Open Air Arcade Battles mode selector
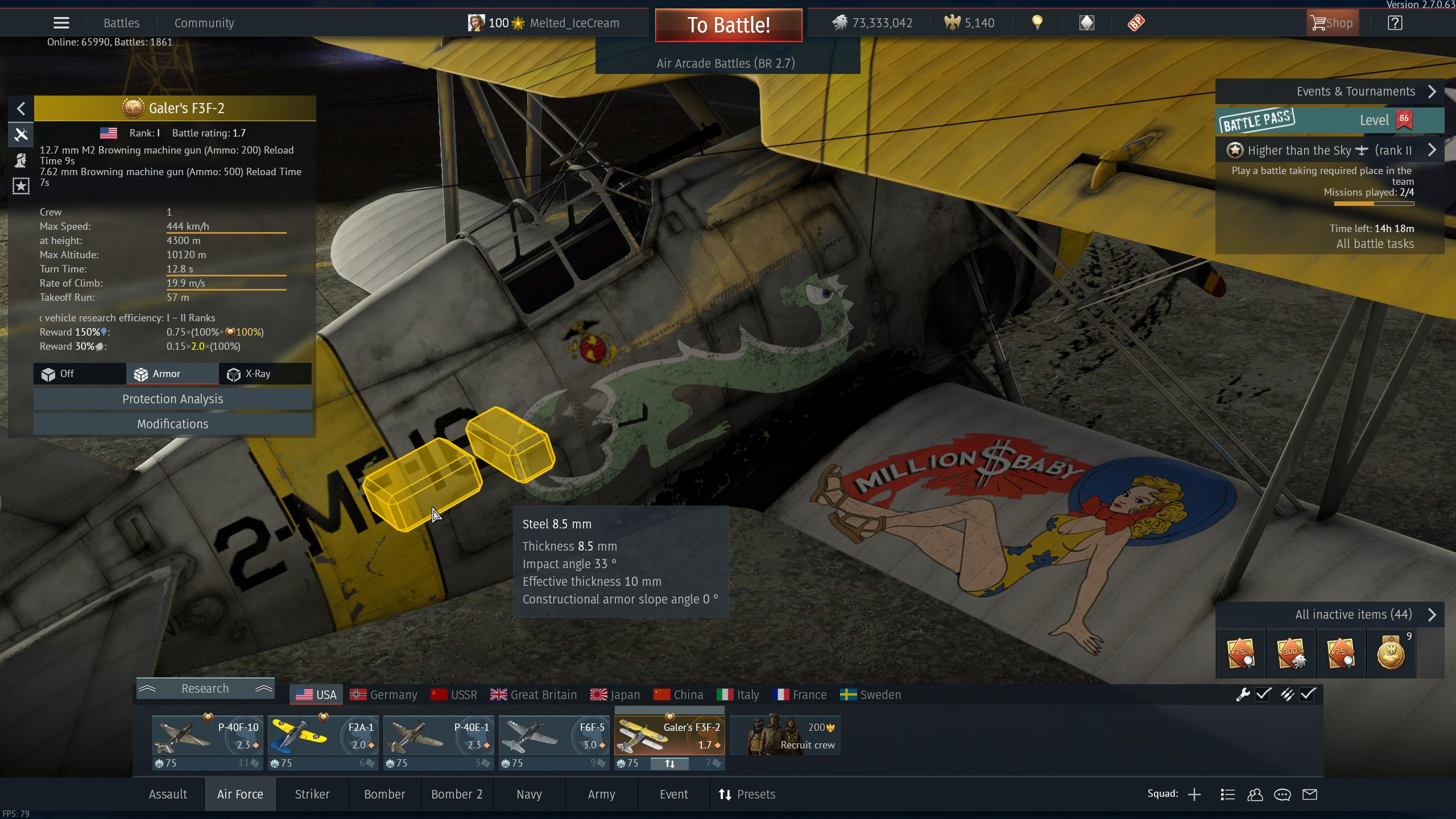 pos(727,63)
